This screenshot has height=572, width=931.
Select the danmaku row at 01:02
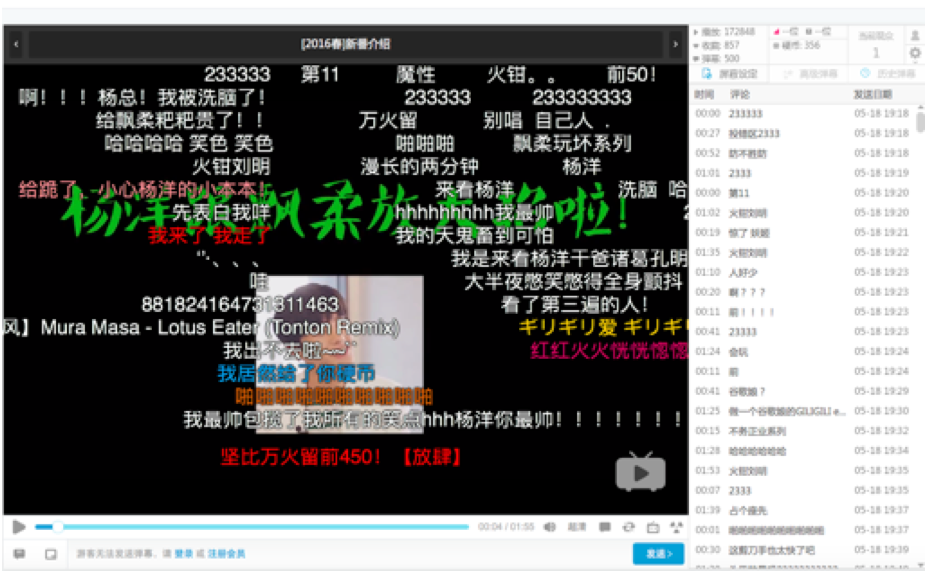pyautogui.click(x=803, y=213)
